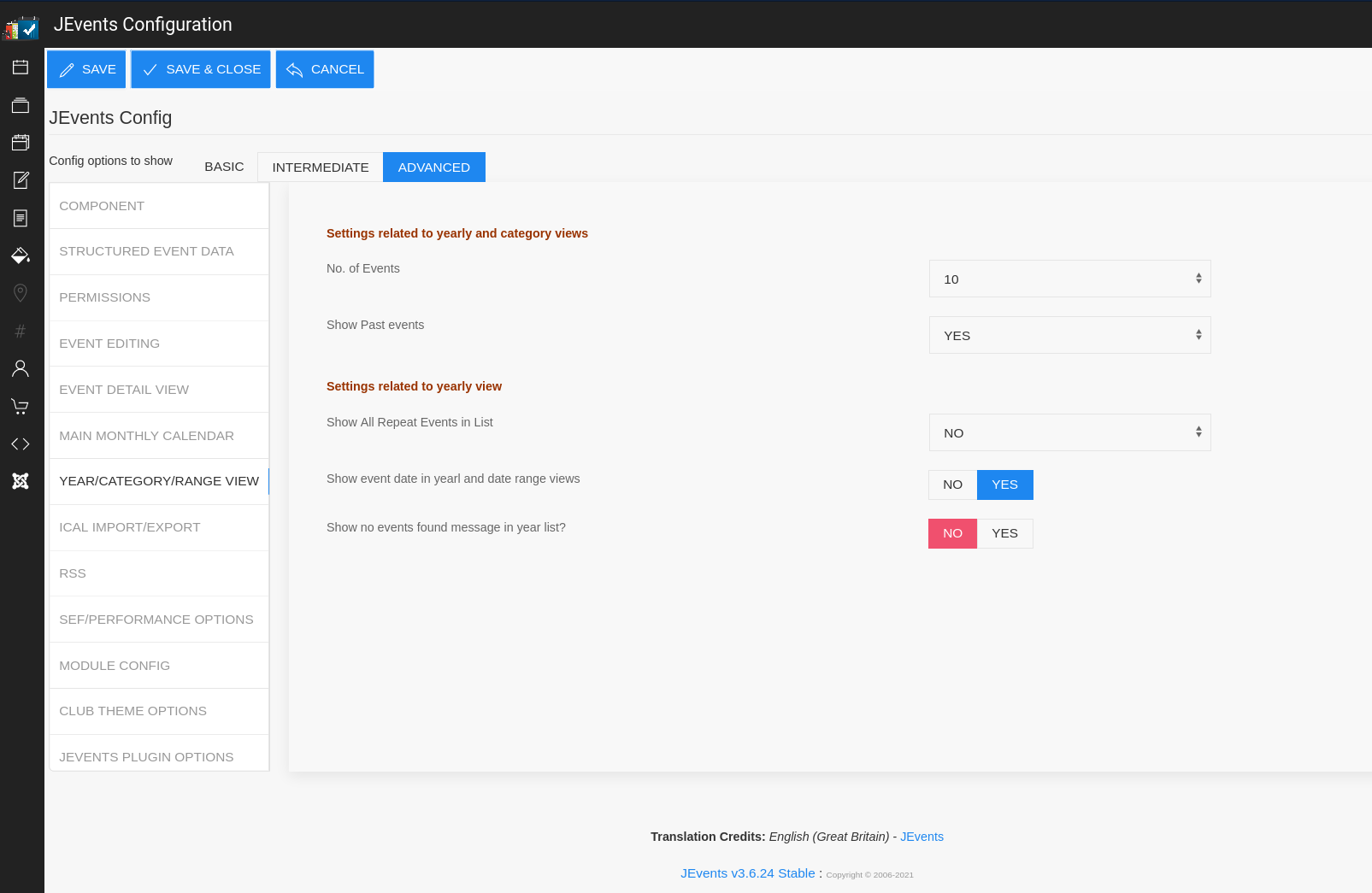Open the EVENT DETAIL VIEW section
The height and width of the screenshot is (893, 1372).
click(x=159, y=390)
